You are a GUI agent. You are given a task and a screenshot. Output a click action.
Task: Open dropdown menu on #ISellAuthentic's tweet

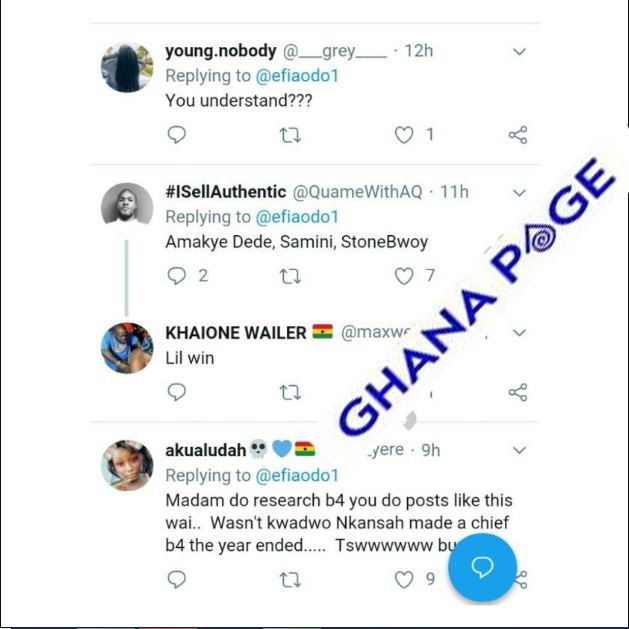pos(519,193)
